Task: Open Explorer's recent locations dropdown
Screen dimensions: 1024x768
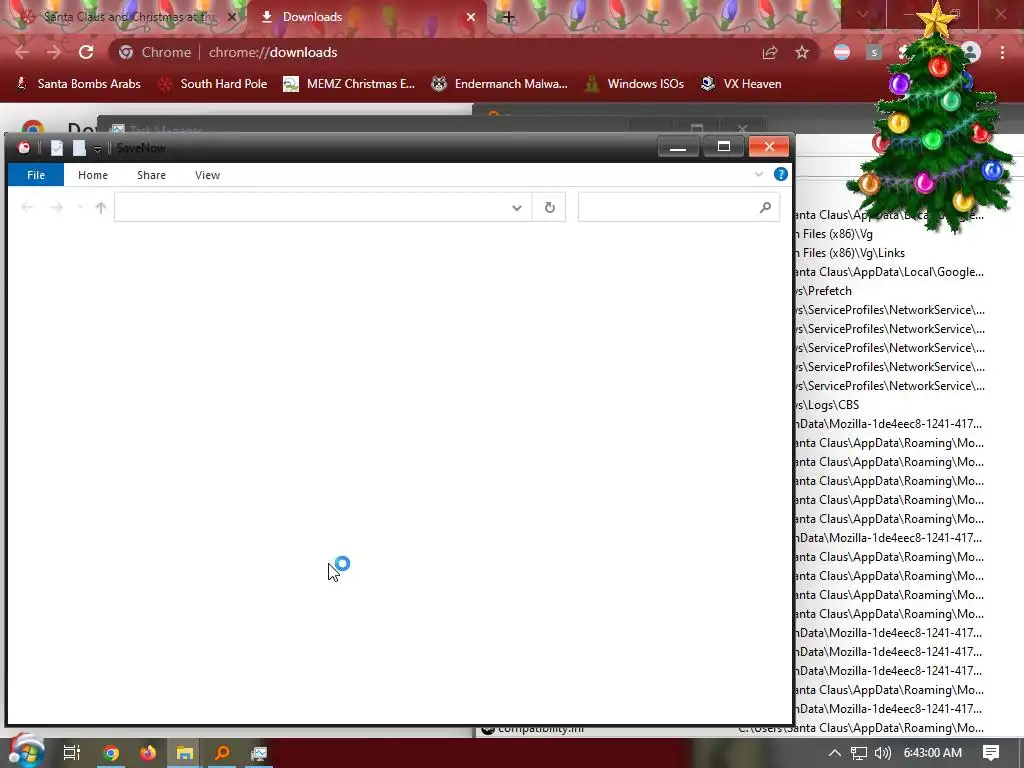Action: click(x=79, y=207)
